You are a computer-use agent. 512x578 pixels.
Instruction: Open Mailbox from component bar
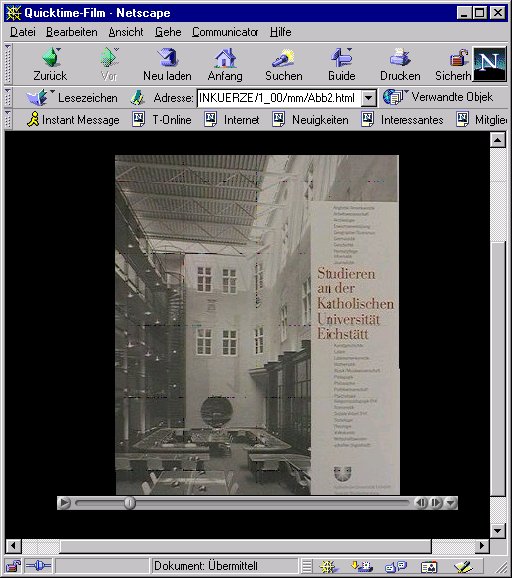pos(362,566)
